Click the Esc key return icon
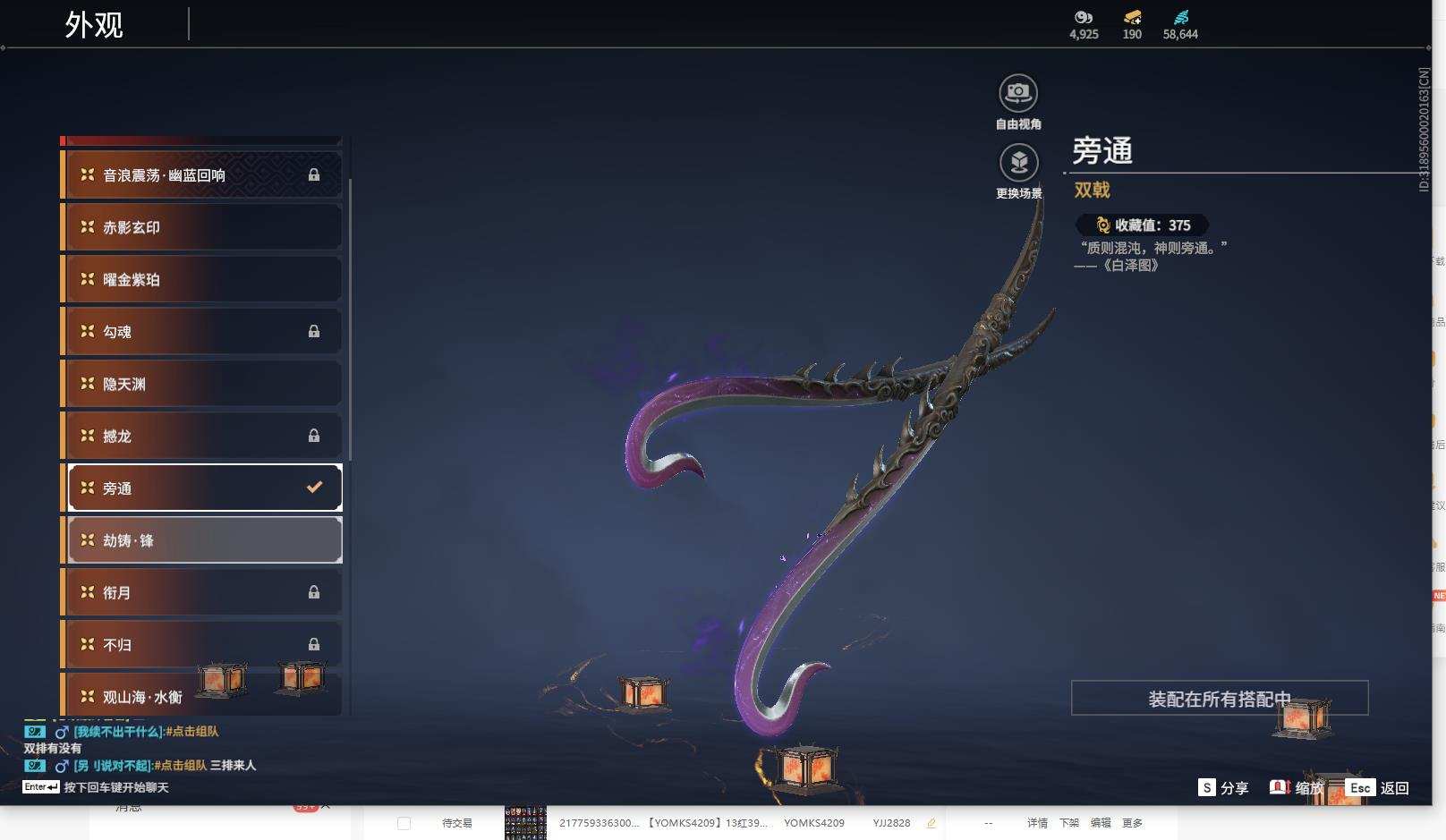 click(1360, 787)
